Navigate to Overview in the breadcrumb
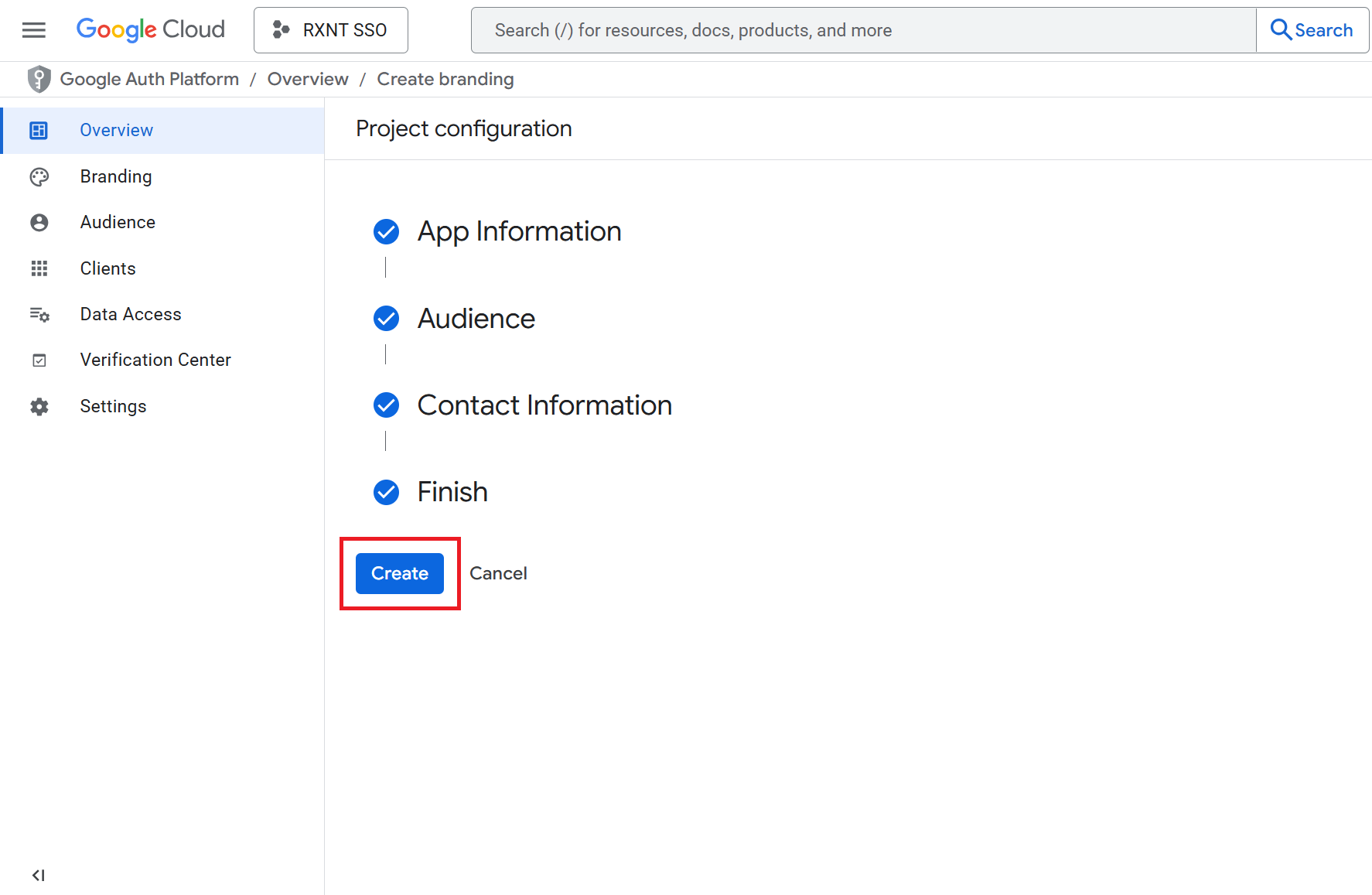This screenshot has height=895, width=1372. (x=307, y=78)
